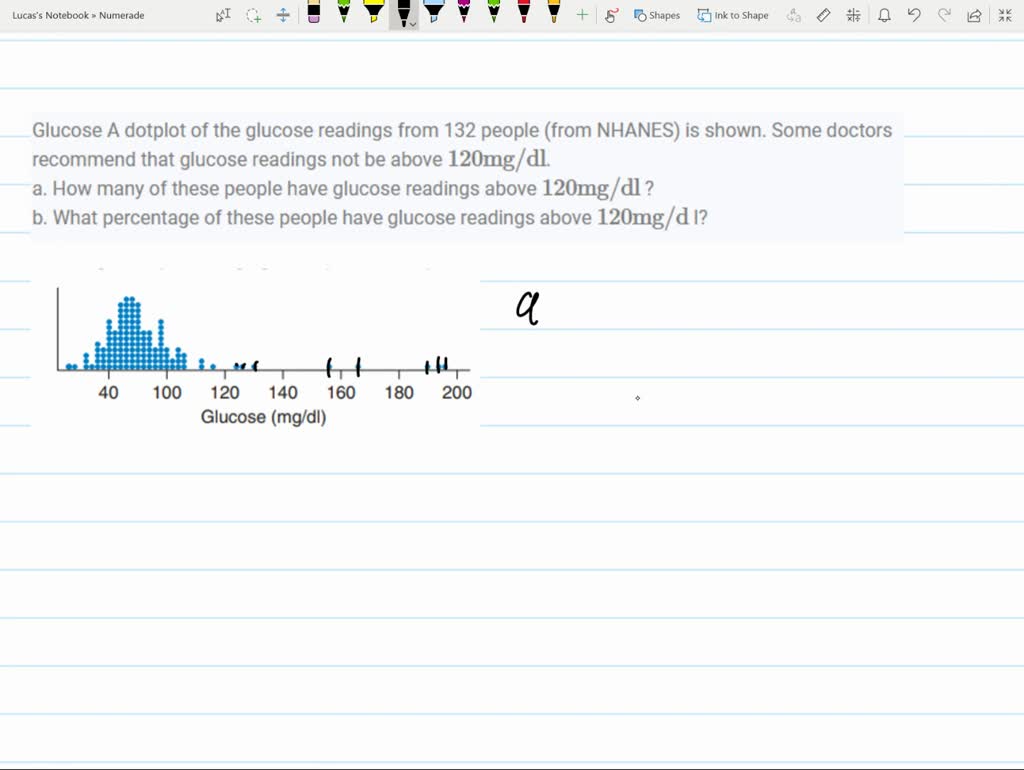1024x770 pixels.
Task: Choose the black pen tool
Action: click(404, 12)
